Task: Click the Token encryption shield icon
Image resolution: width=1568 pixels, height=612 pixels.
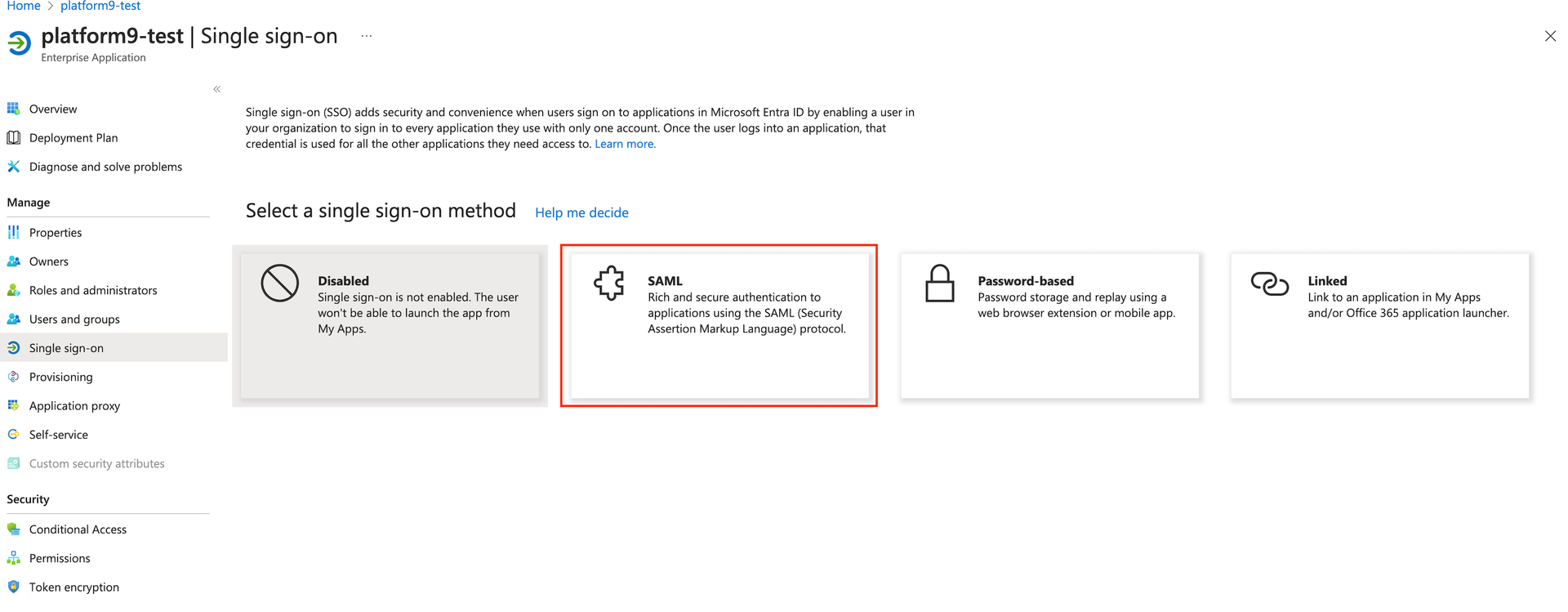Action: tap(13, 587)
